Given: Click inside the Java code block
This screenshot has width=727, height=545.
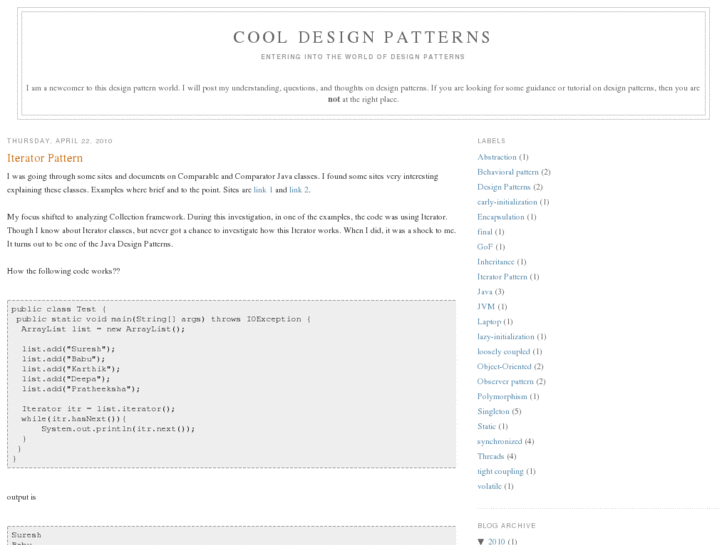Looking at the screenshot, I should point(230,385).
